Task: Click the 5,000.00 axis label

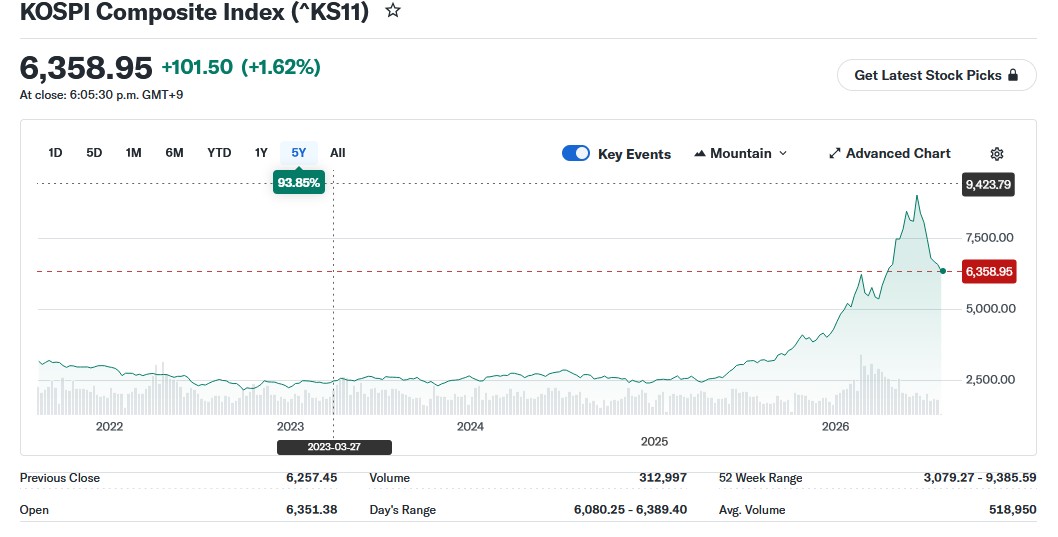Action: [990, 309]
